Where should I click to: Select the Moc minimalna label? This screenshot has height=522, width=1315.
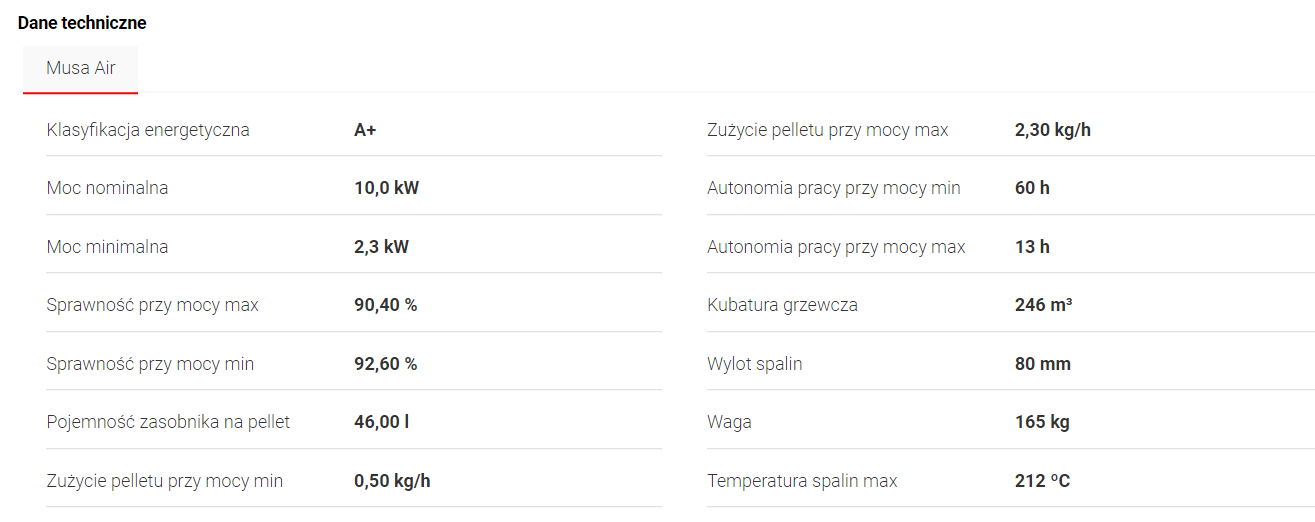[x=107, y=247]
